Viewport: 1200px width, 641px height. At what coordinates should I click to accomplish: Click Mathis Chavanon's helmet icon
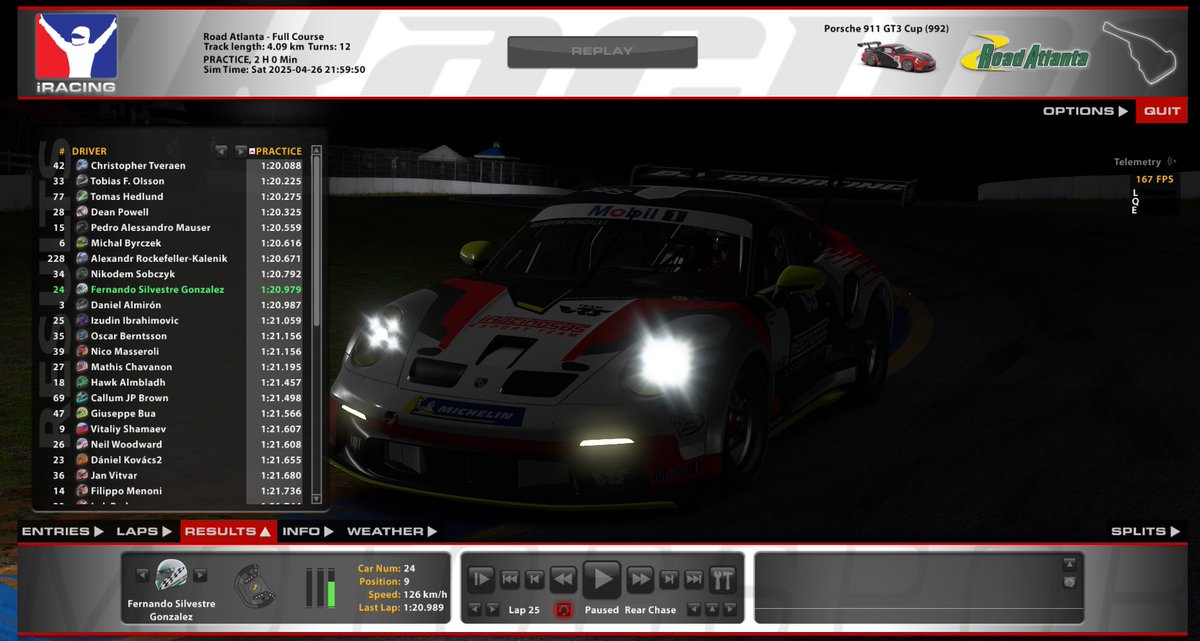[x=82, y=367]
